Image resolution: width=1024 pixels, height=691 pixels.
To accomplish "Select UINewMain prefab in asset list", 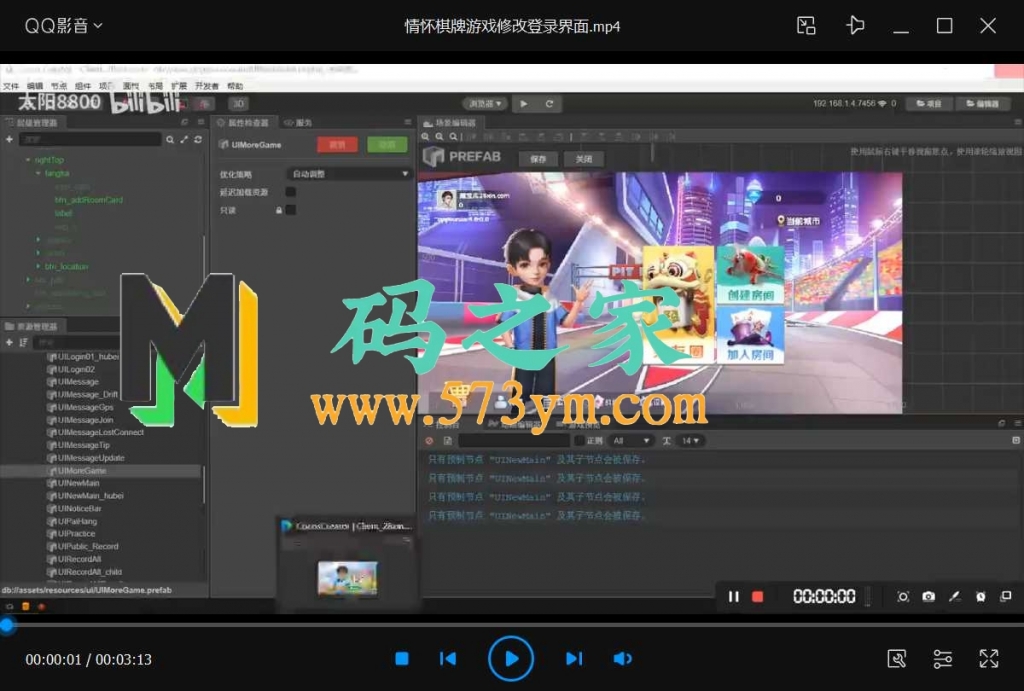I will (78, 483).
